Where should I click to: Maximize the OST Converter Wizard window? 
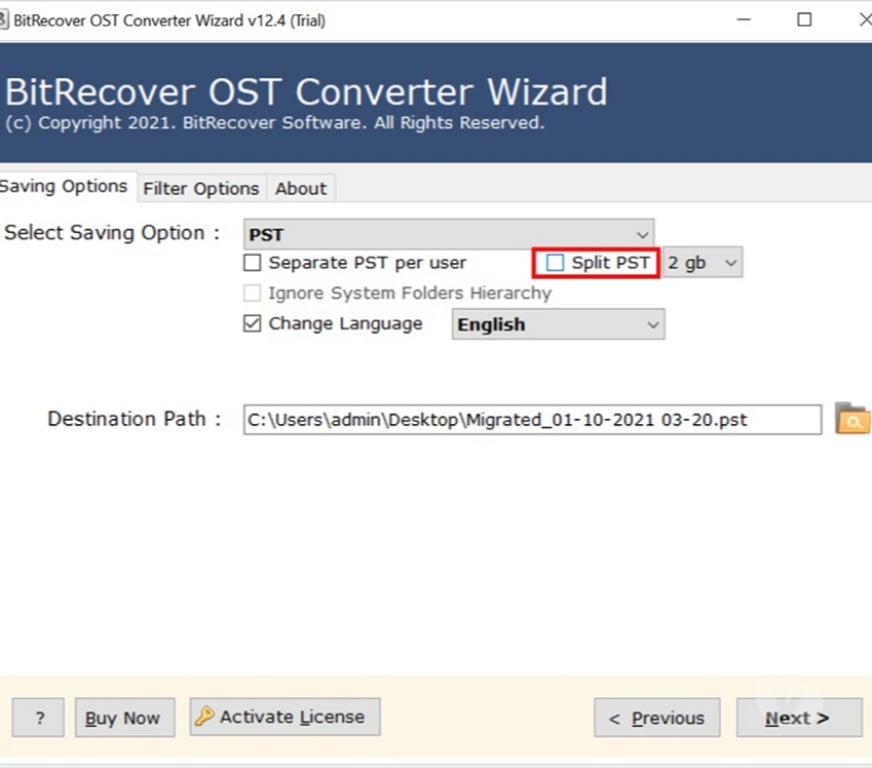[x=804, y=20]
